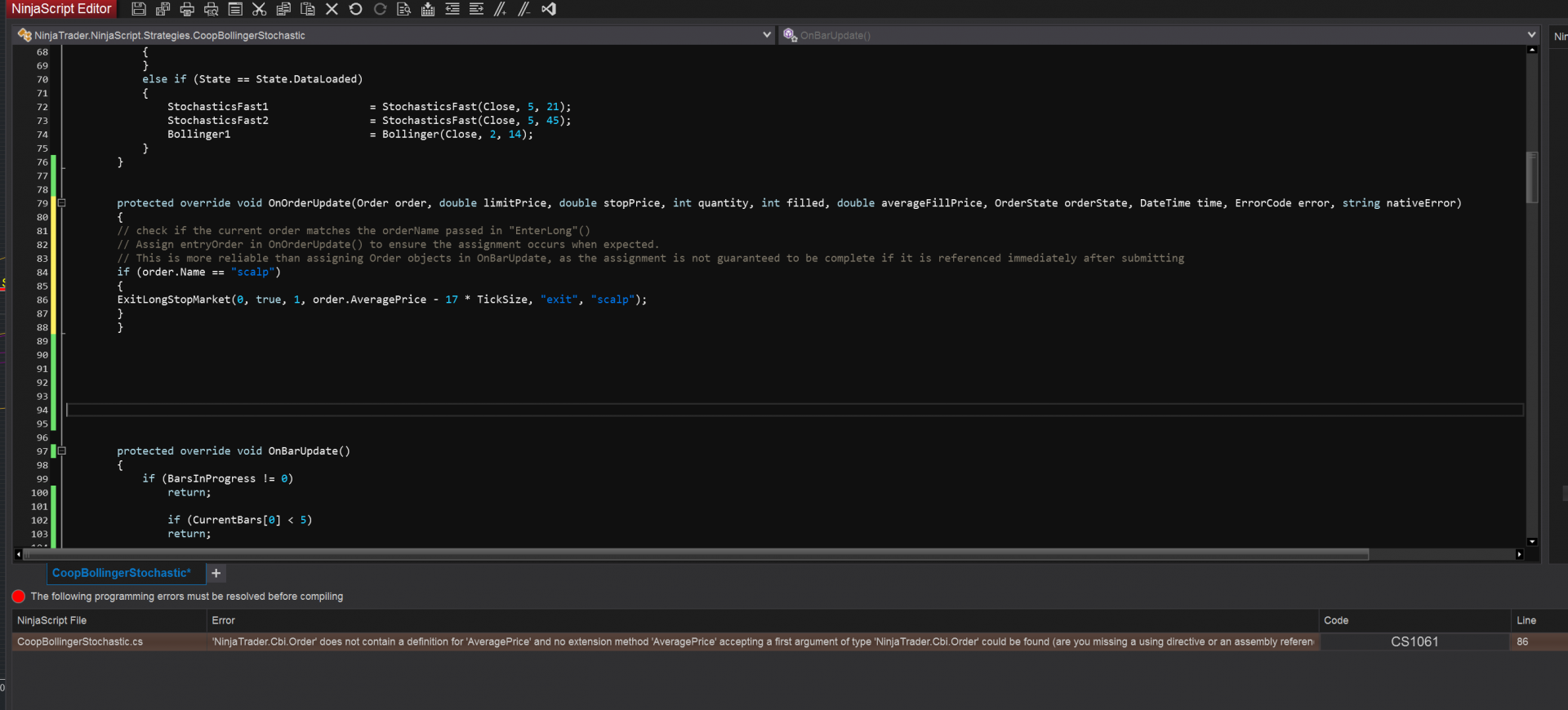Open Print Preview from the toolbar
Viewport: 1568px width, 710px height.
pos(211,9)
